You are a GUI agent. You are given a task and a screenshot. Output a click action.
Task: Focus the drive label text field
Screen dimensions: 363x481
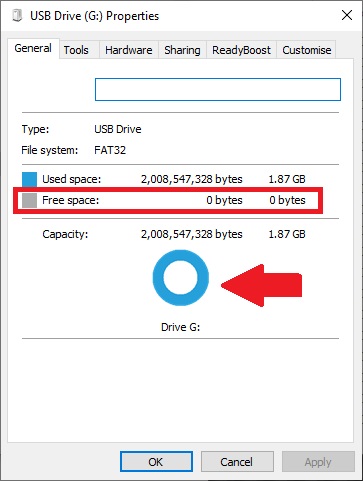pos(218,89)
